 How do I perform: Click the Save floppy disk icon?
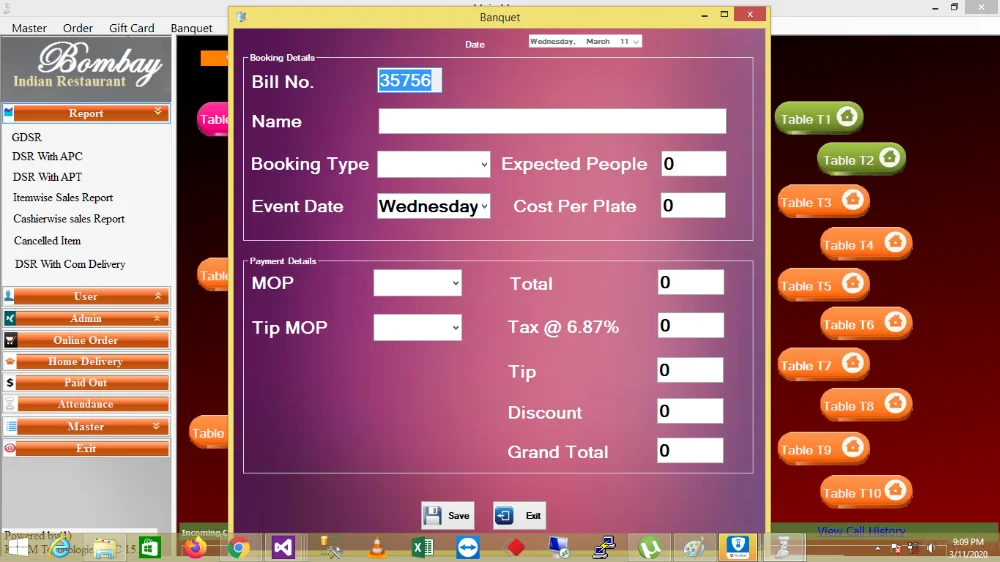(433, 516)
